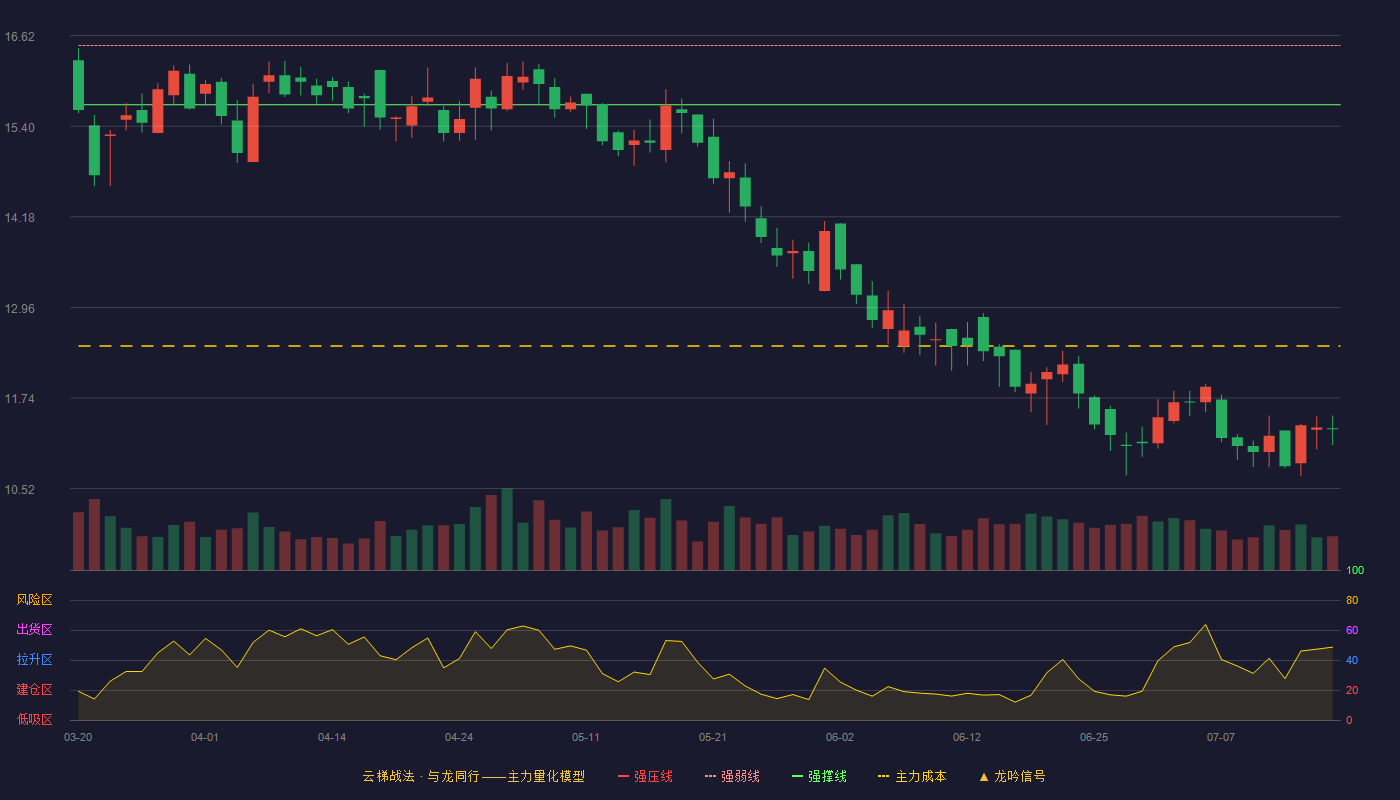
Task: Toggle the 强压线 legend entry
Action: tap(645, 776)
